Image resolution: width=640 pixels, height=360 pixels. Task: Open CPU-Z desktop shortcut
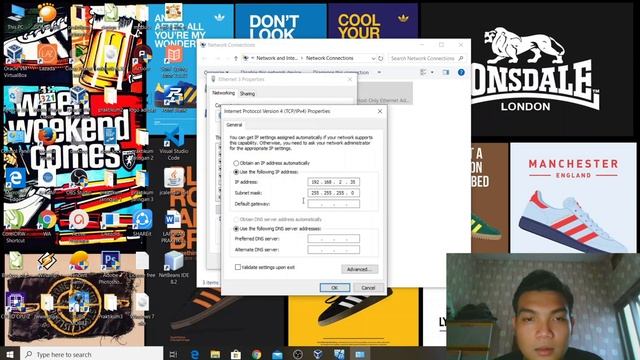coord(15,305)
